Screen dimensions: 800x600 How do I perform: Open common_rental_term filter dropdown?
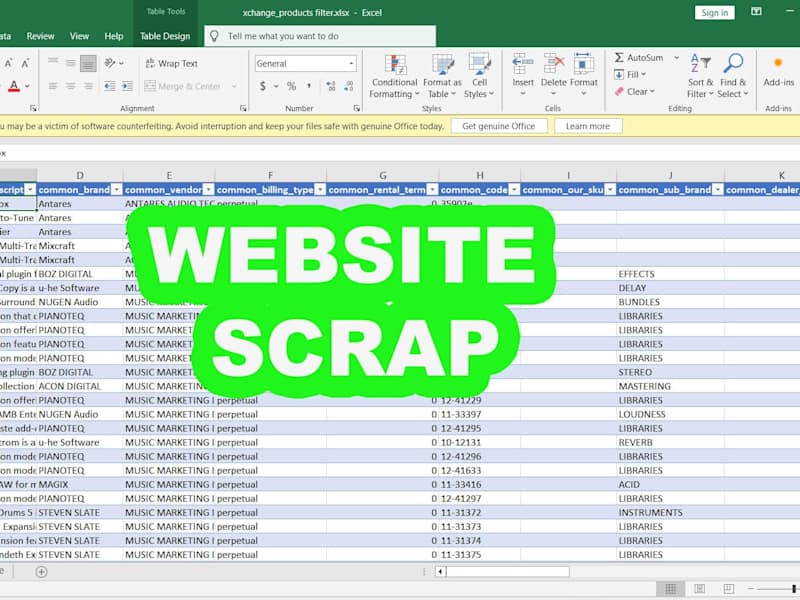(432, 190)
